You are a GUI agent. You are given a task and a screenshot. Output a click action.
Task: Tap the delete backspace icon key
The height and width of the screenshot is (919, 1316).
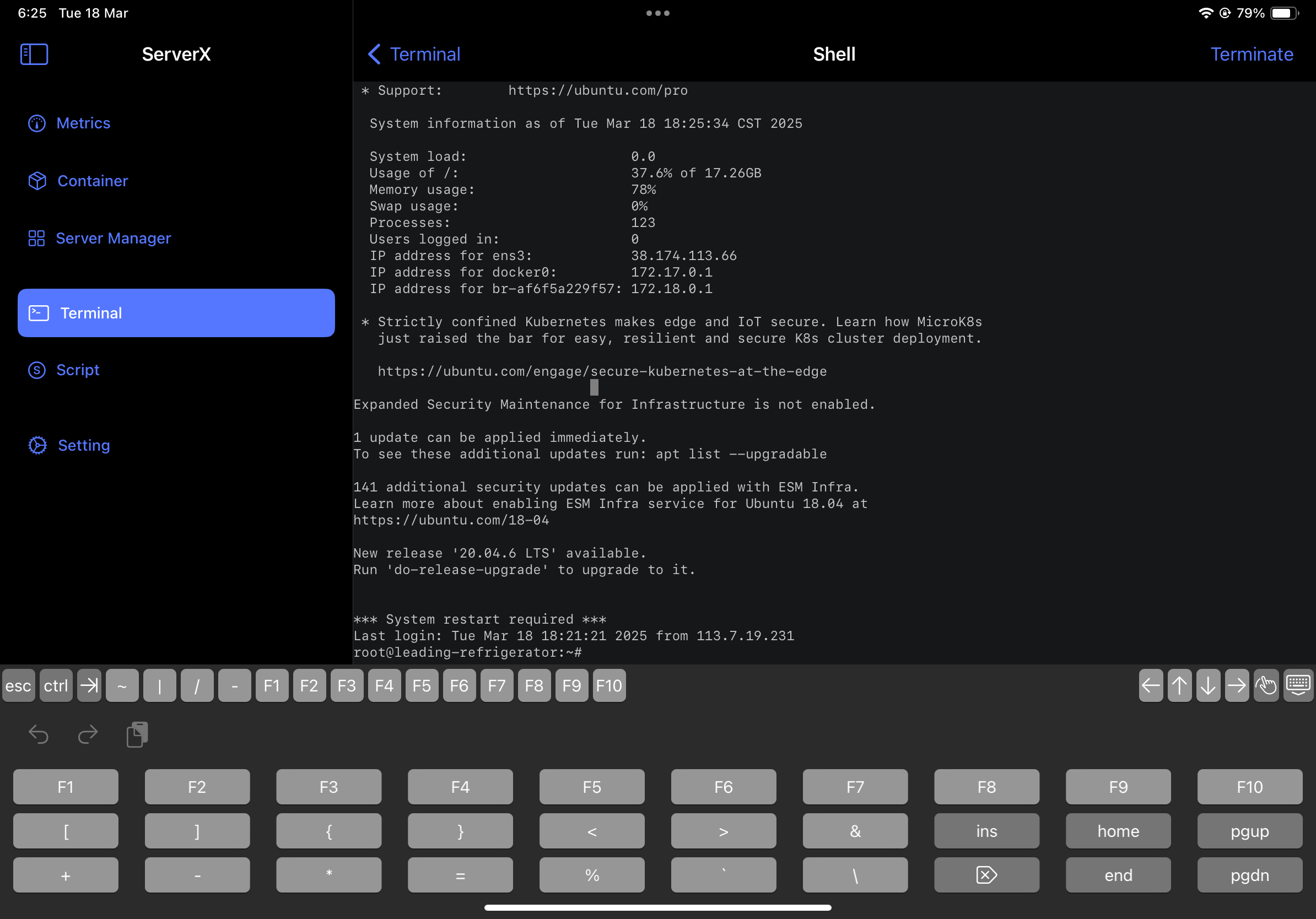[986, 875]
